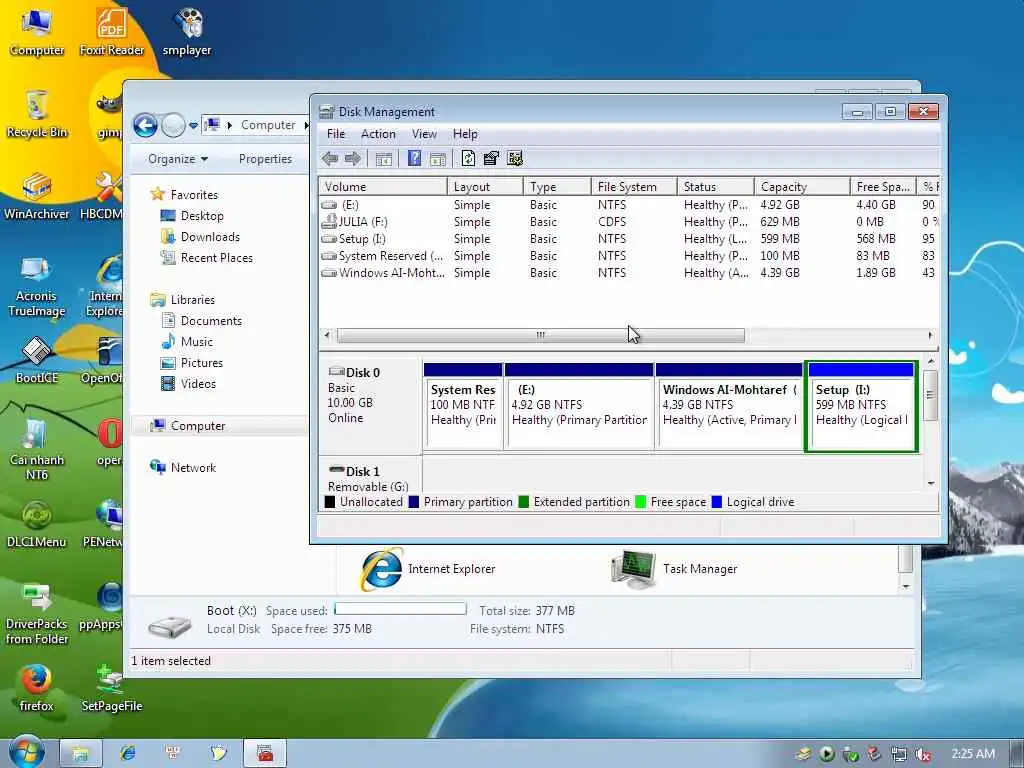The width and height of the screenshot is (1024, 768).
Task: Open the Organize dropdown in Explorer
Action: [x=178, y=159]
